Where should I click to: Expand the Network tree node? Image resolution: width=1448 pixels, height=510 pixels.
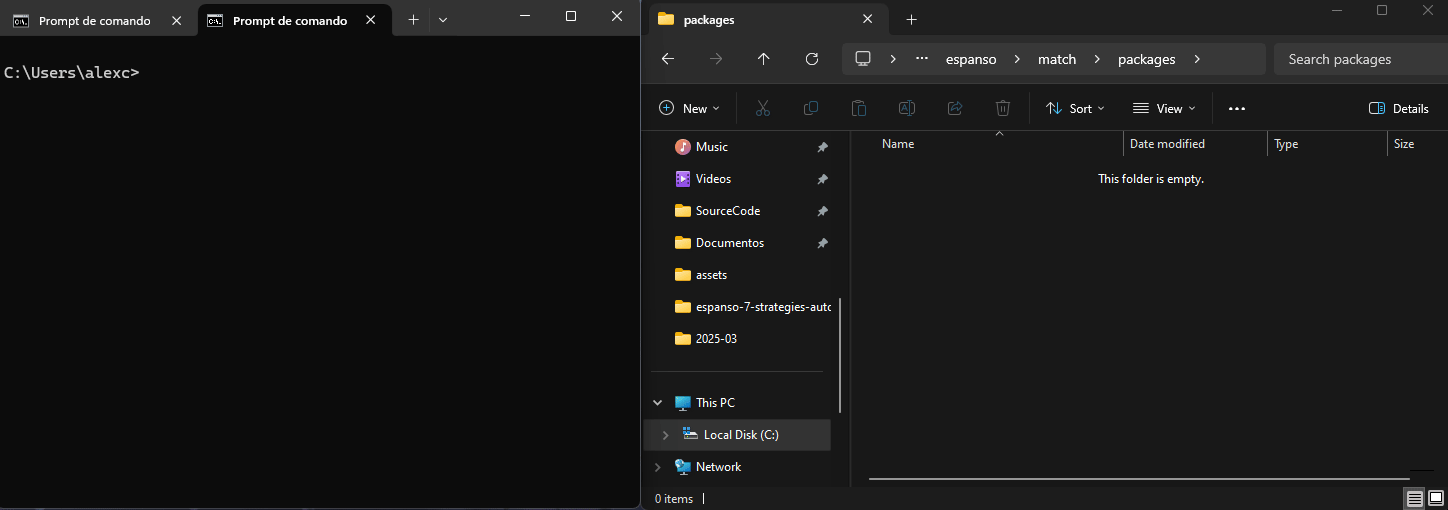(x=657, y=467)
